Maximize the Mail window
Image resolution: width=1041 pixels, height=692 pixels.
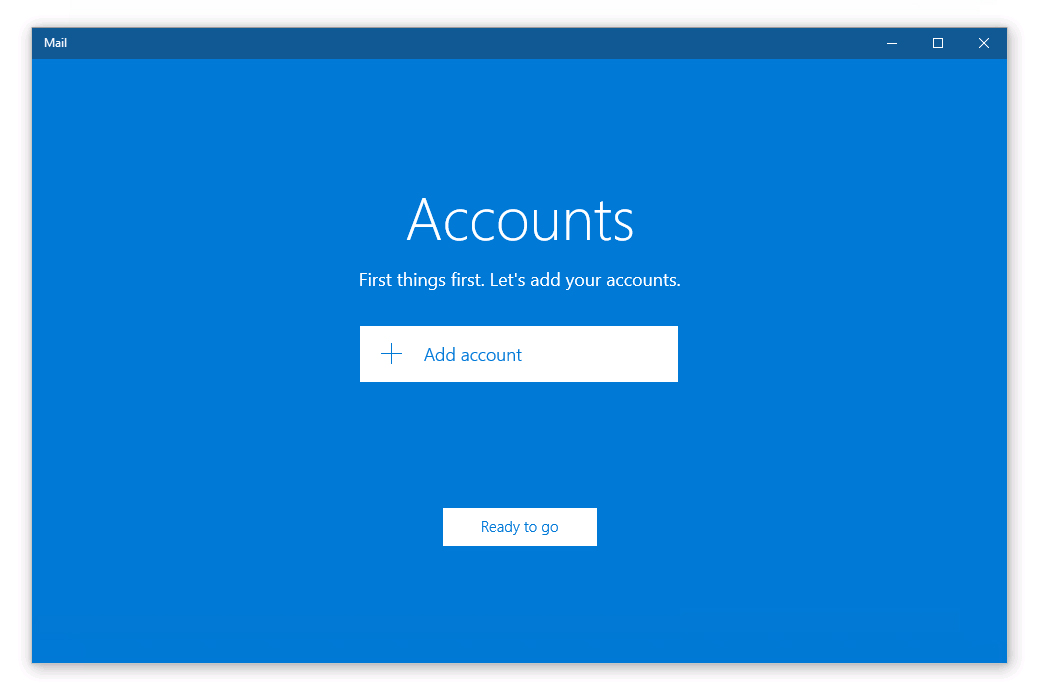[x=937, y=43]
